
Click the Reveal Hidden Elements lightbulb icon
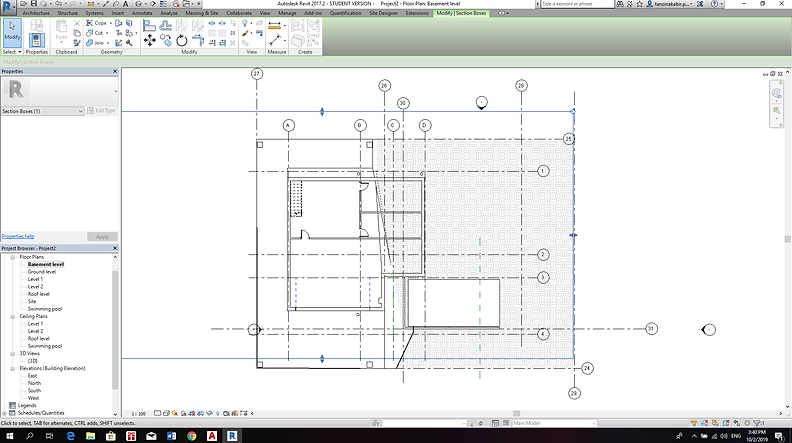click(218, 413)
